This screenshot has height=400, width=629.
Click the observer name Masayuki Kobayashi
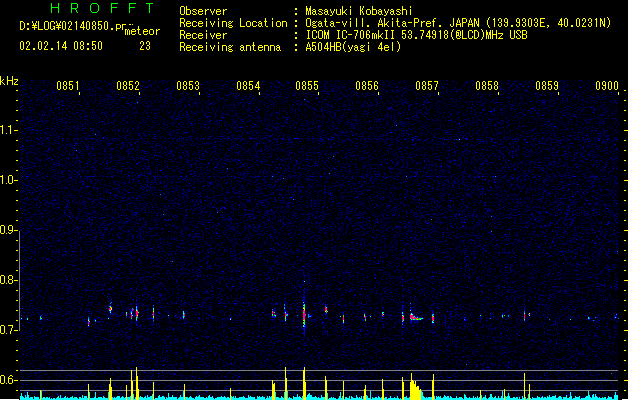click(x=358, y=11)
